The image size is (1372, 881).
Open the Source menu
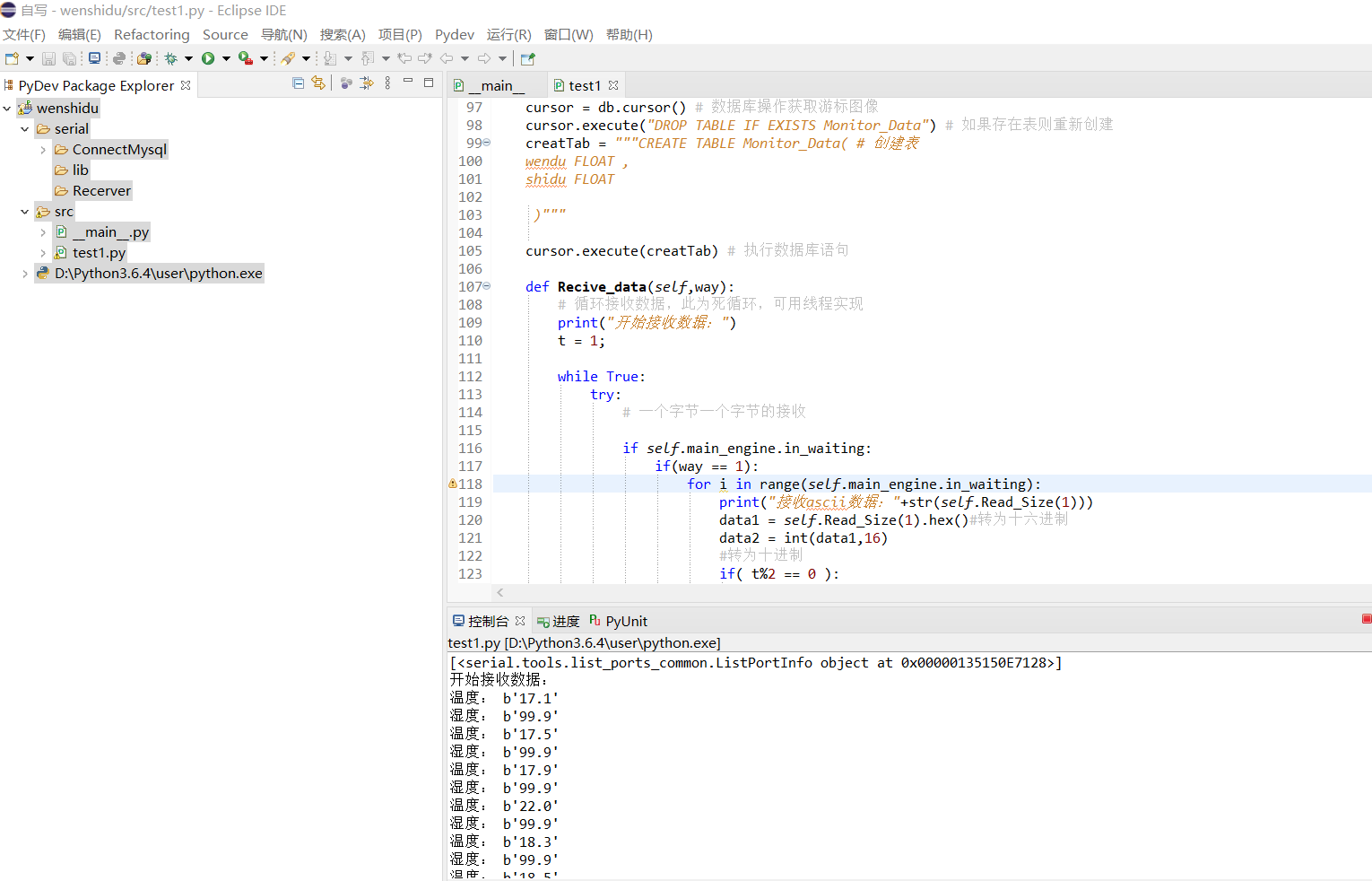[225, 34]
